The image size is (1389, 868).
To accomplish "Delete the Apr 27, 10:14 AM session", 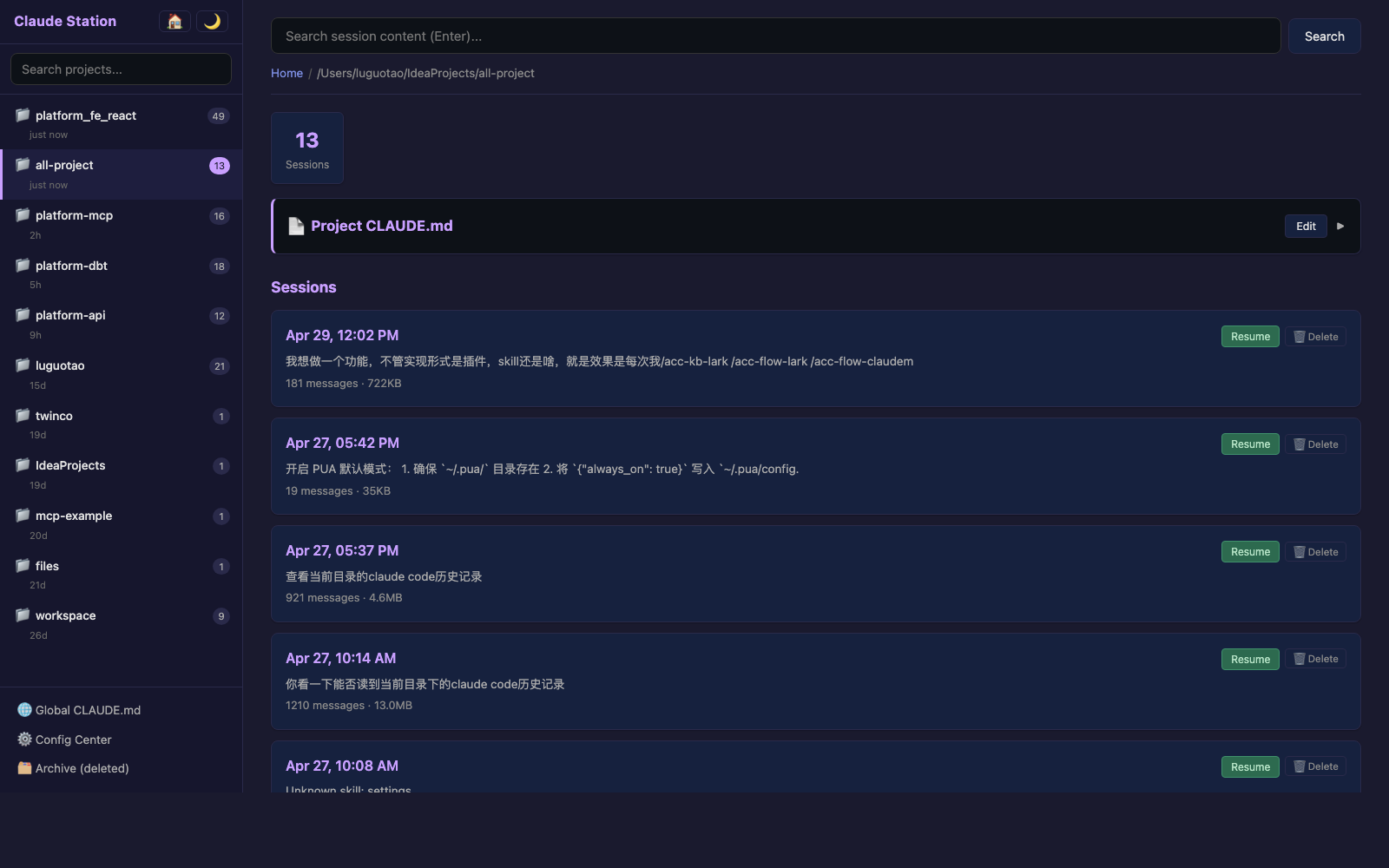I will (1316, 659).
